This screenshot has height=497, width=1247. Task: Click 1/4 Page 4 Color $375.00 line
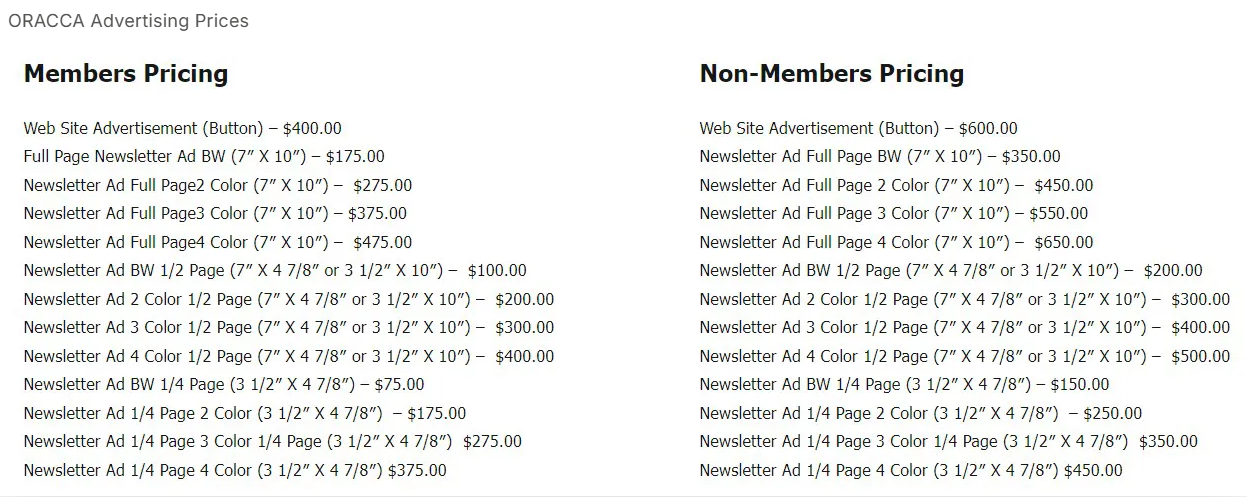[x=235, y=471]
